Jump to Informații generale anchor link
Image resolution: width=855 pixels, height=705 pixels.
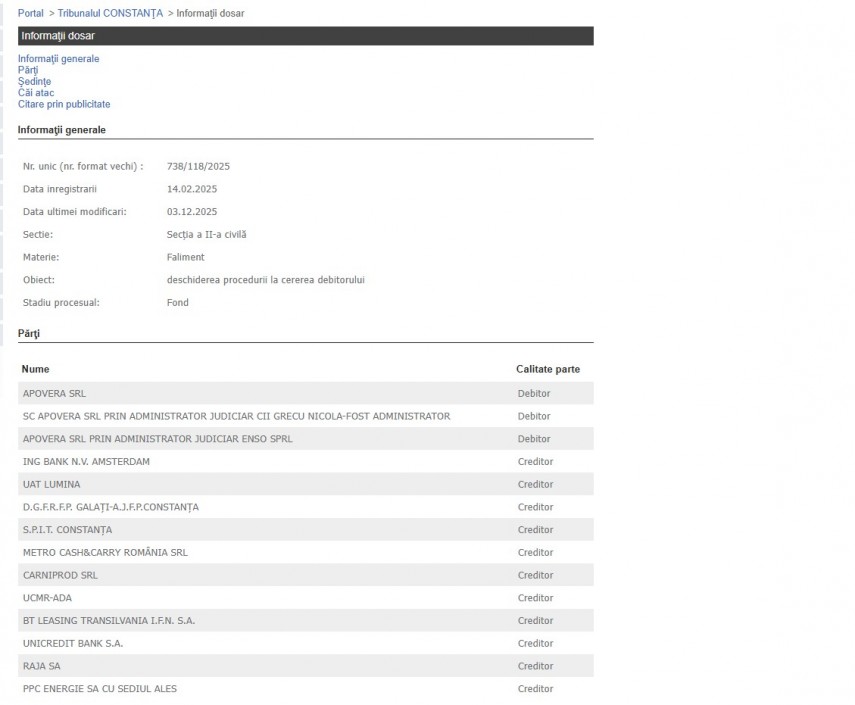coord(58,59)
